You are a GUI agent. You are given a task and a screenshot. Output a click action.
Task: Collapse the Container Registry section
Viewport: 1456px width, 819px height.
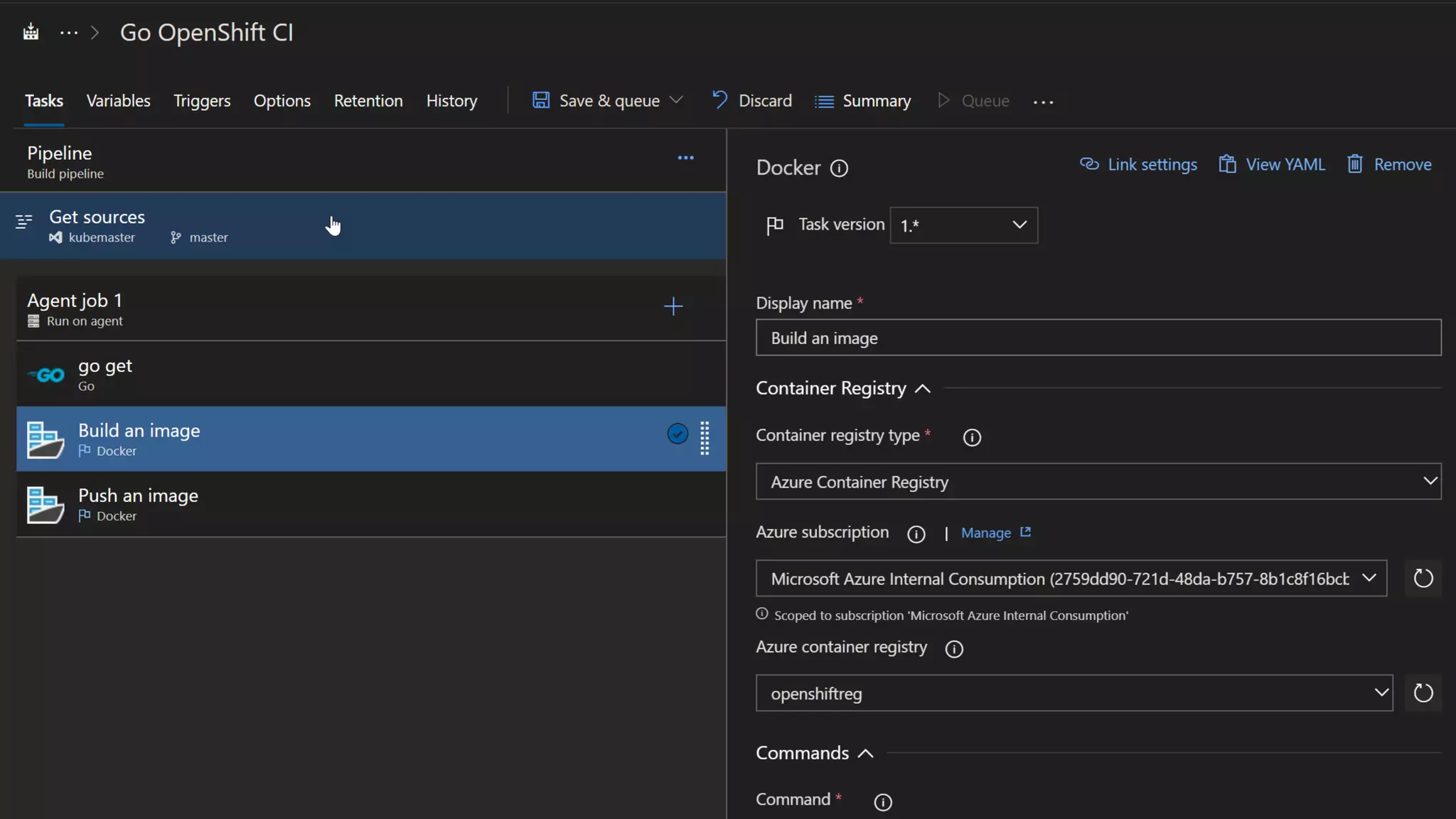click(x=922, y=389)
